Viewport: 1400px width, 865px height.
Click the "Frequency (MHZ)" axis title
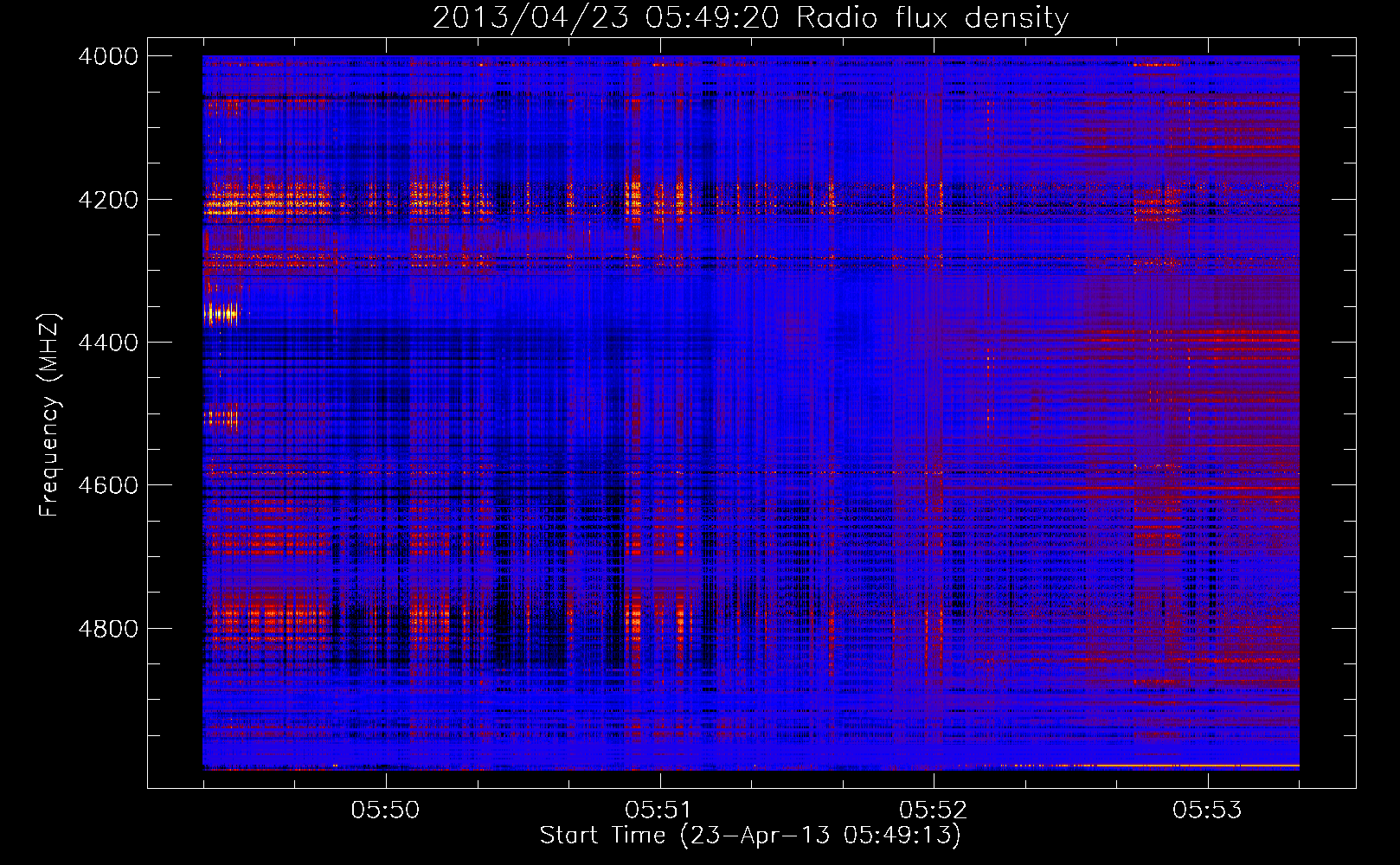coord(49,415)
